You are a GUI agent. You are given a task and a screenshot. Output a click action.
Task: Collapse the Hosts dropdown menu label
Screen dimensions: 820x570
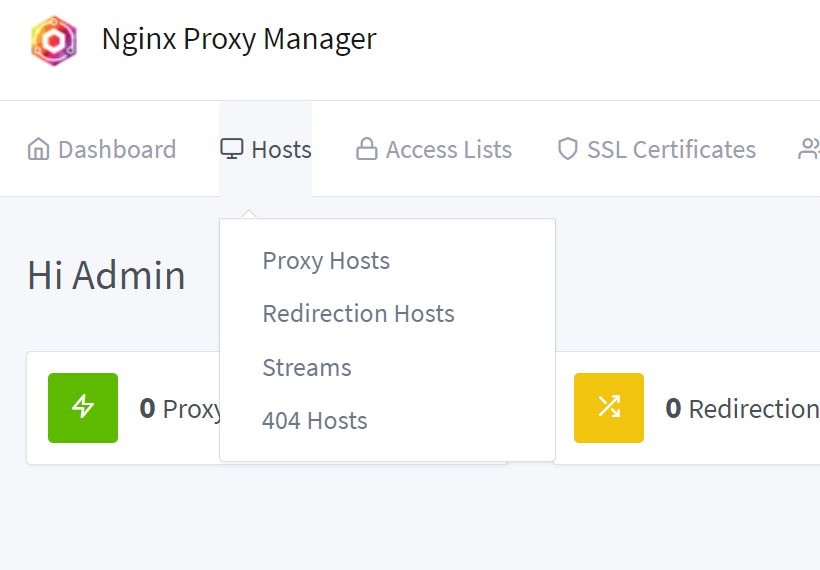[x=281, y=150]
